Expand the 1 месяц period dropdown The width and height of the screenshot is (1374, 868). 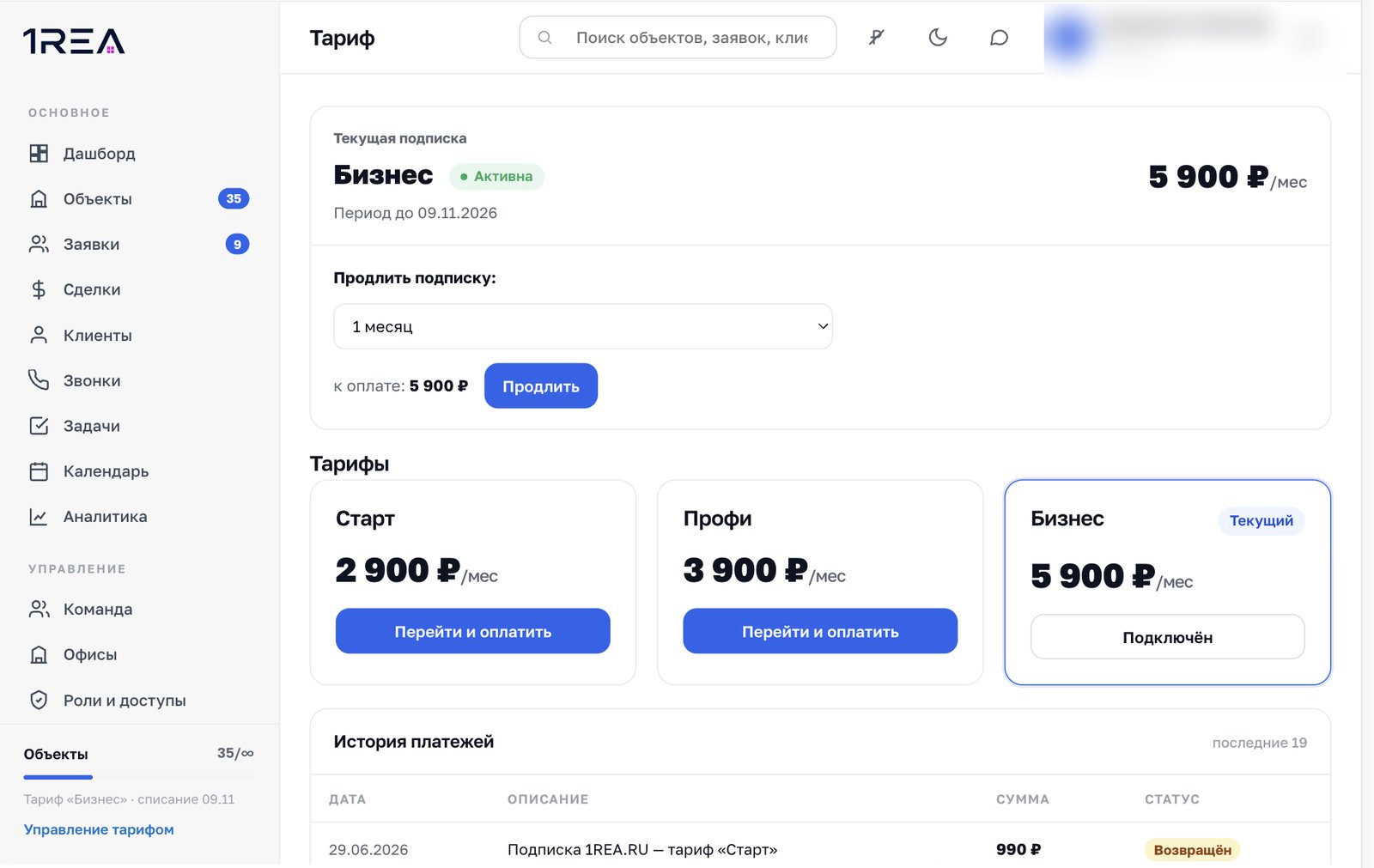tap(583, 326)
